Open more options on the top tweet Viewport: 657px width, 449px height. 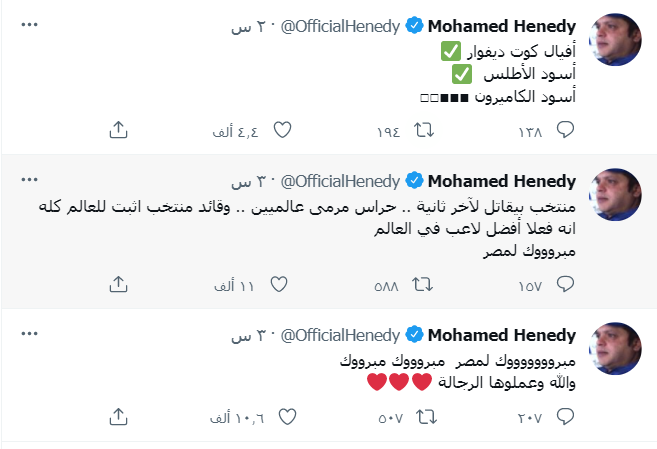(30, 23)
